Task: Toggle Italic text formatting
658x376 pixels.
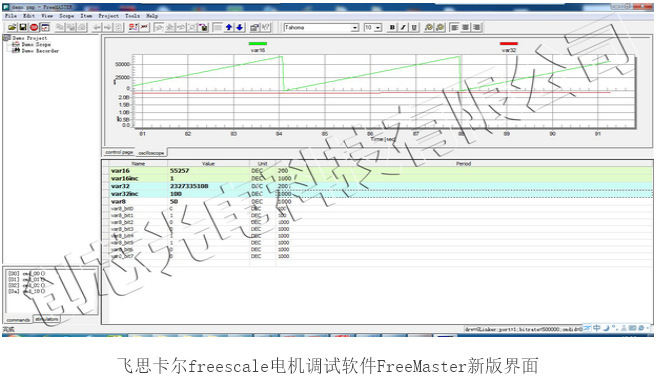Action: [x=403, y=27]
